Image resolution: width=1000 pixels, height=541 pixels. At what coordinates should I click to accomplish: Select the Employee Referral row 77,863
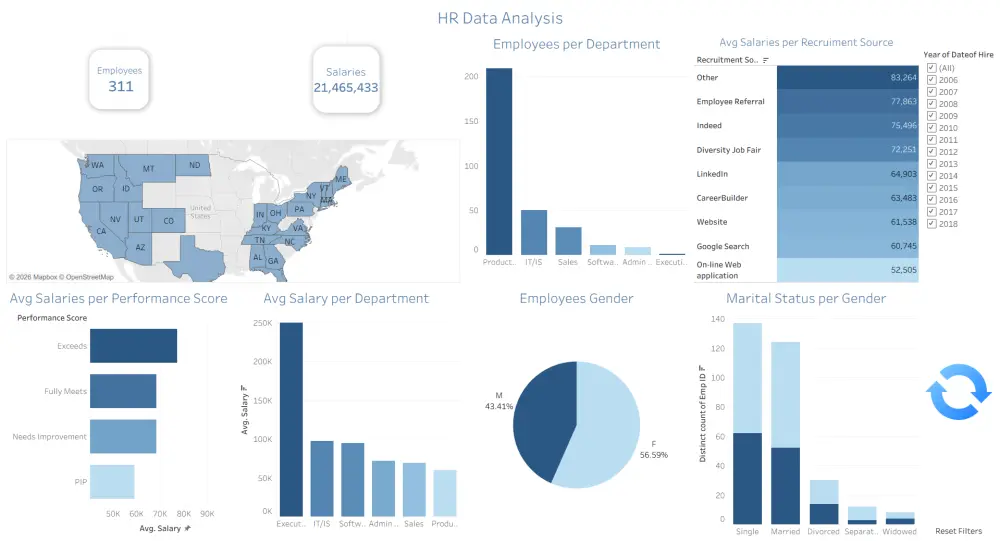(806, 101)
